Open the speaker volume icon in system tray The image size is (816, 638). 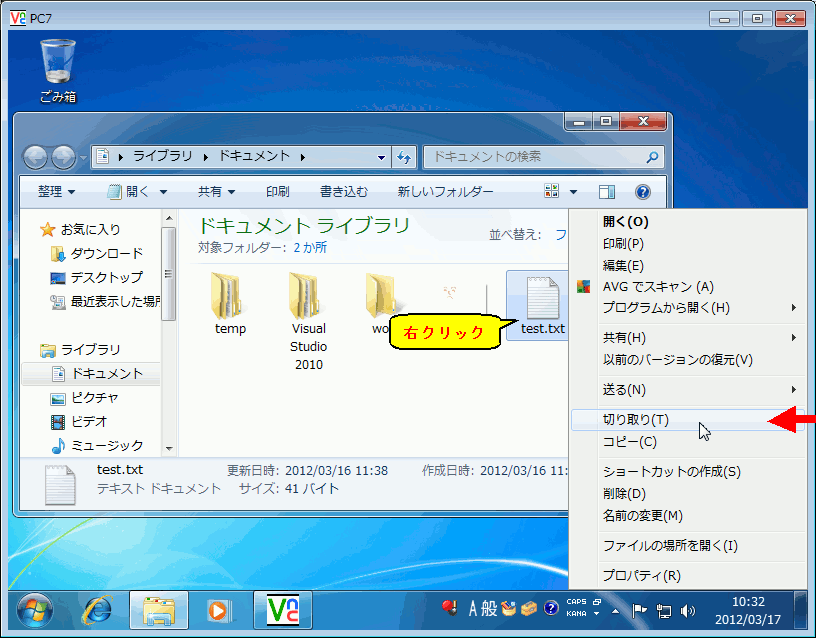point(687,610)
